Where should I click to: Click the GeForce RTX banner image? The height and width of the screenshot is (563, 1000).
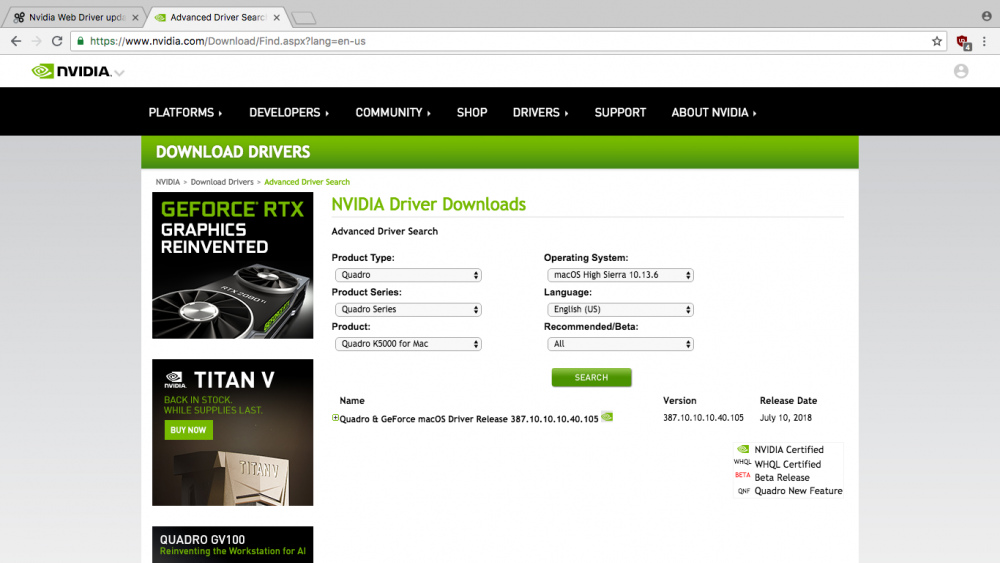233,265
